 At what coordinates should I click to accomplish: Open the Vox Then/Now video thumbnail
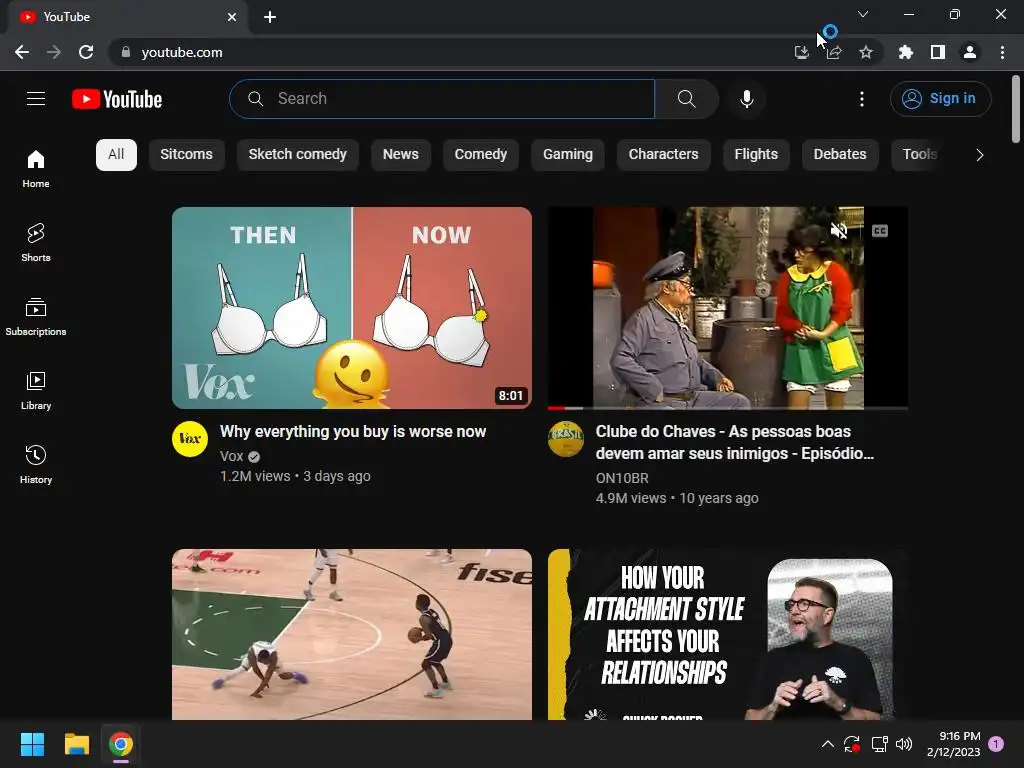(x=352, y=308)
